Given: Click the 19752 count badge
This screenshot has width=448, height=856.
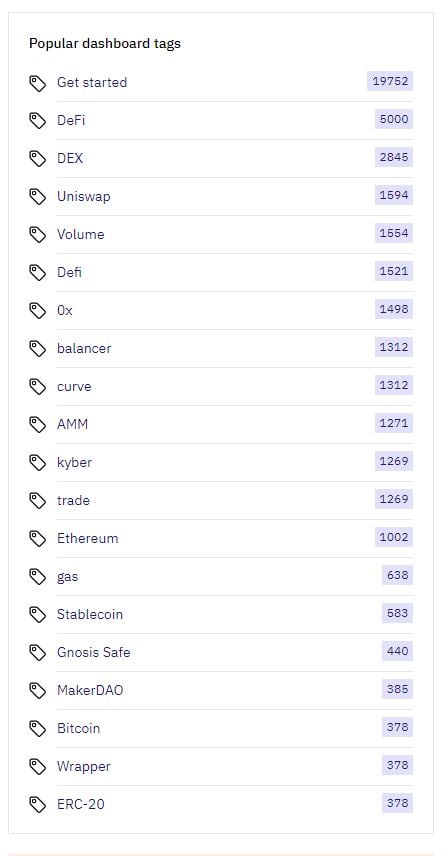Looking at the screenshot, I should (390, 81).
